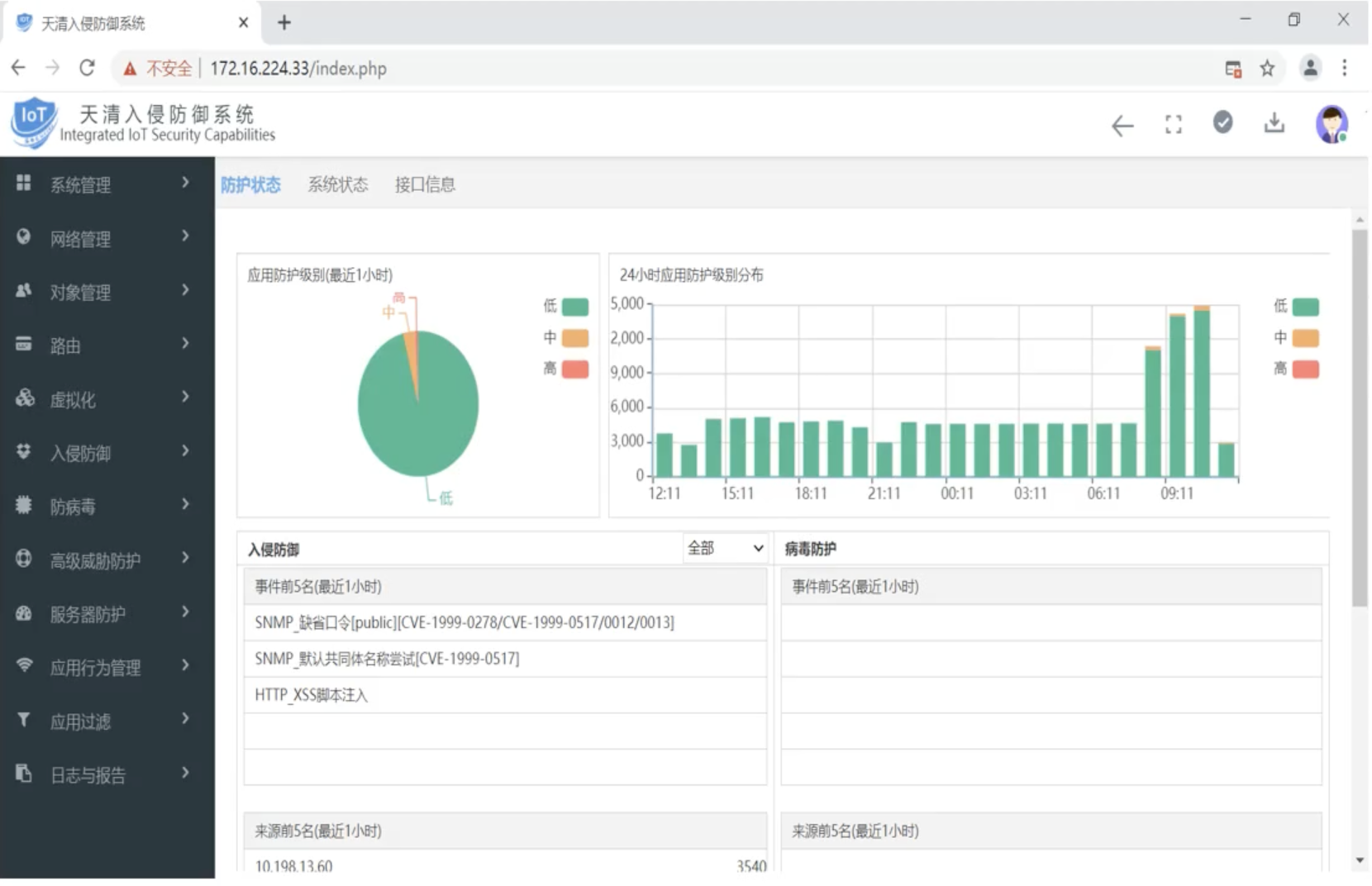
Task: Expand the 路由 menu chevron
Action: pos(186,343)
